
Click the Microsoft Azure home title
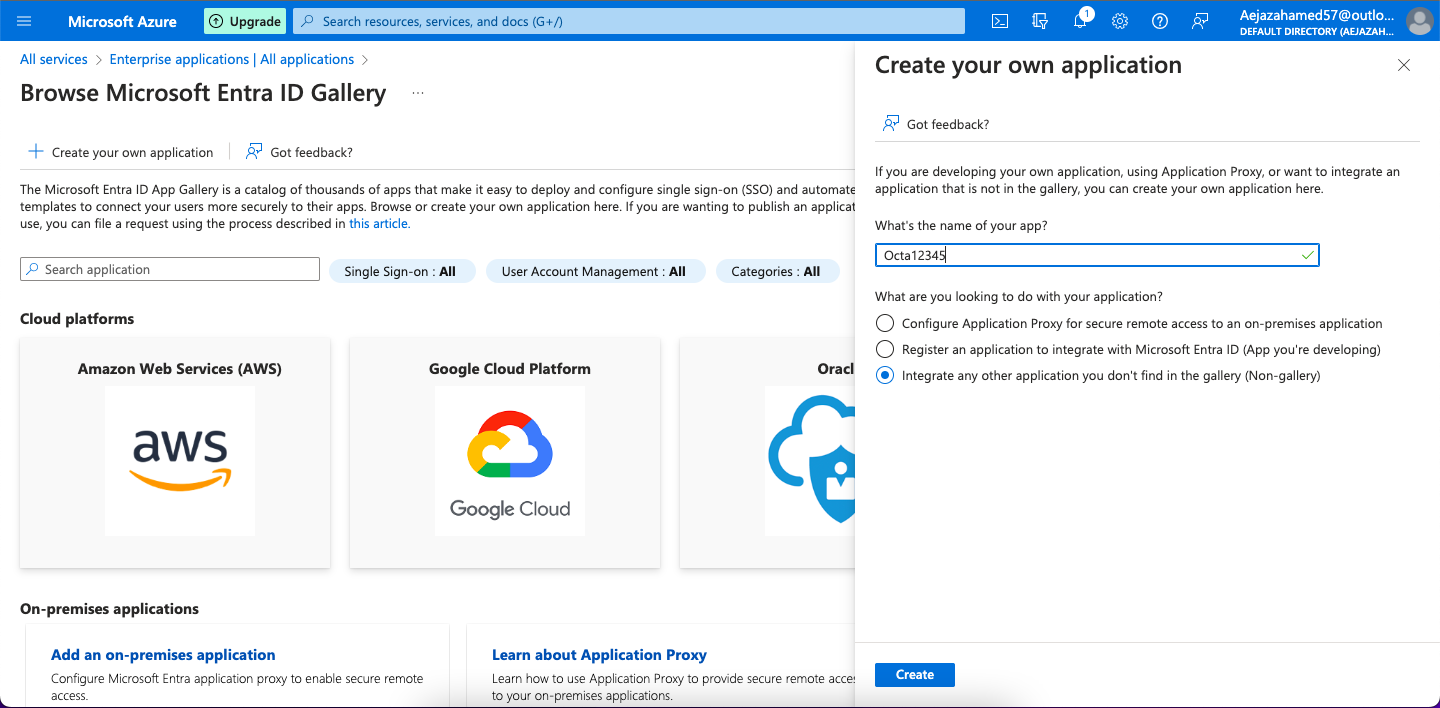tap(122, 21)
